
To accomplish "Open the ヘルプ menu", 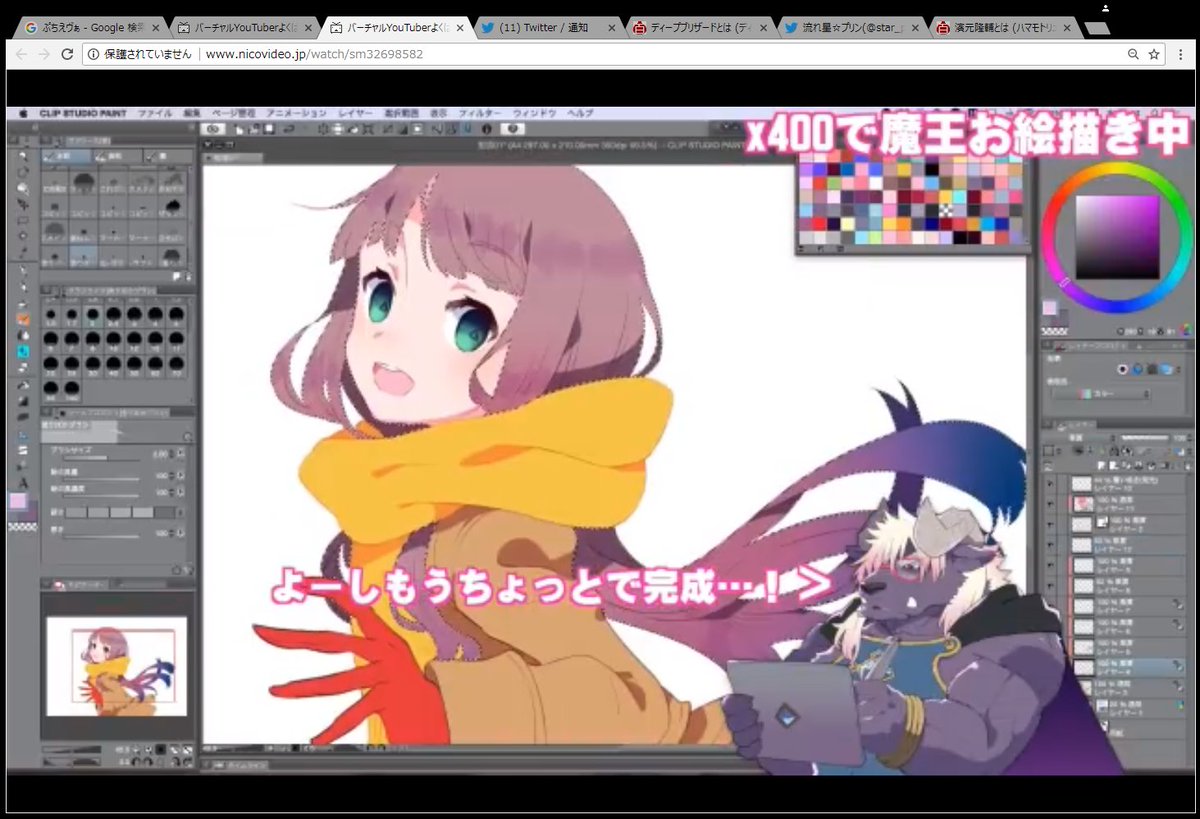I will [x=580, y=114].
